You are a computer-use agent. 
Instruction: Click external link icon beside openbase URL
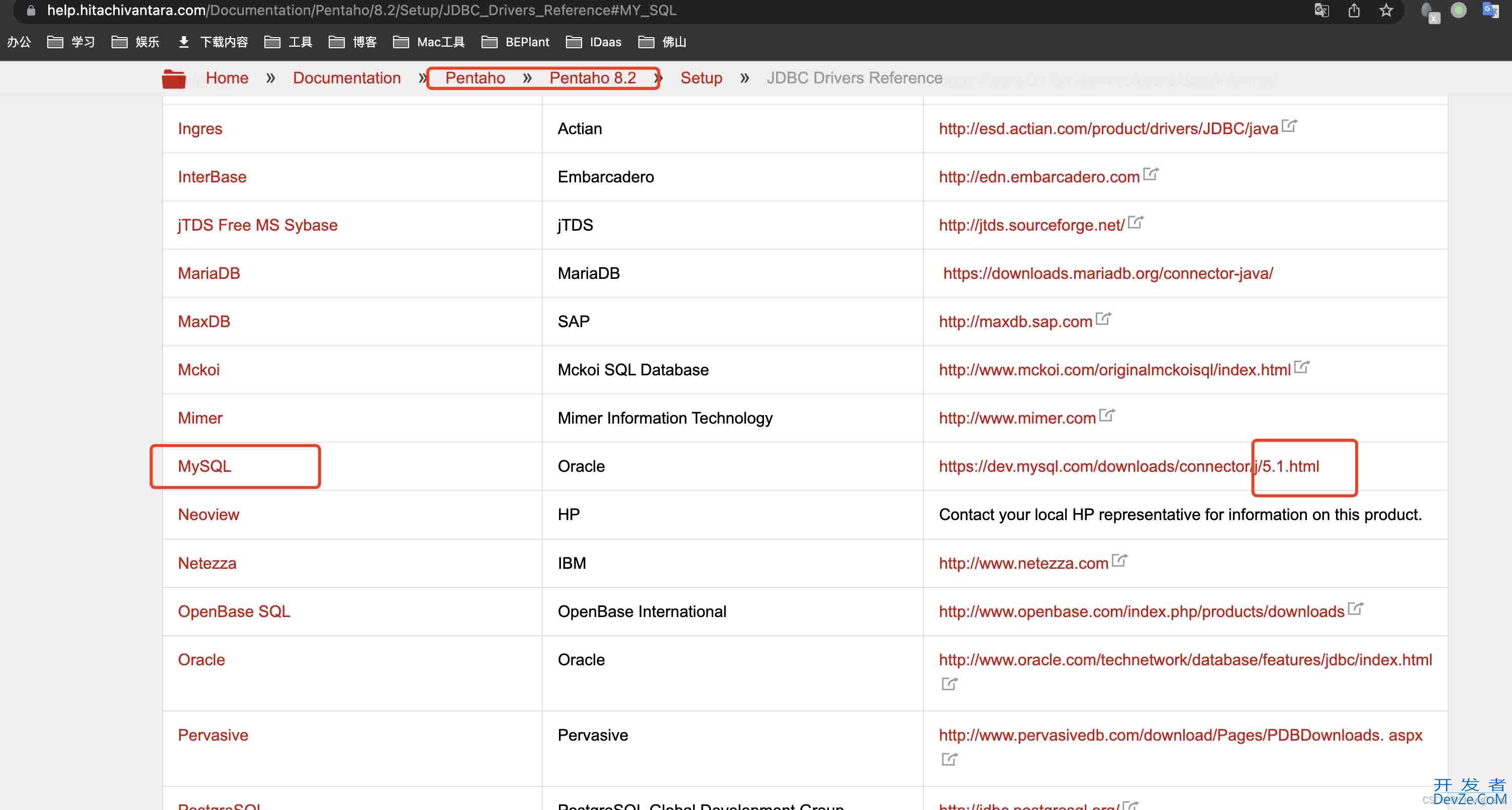(x=1355, y=608)
